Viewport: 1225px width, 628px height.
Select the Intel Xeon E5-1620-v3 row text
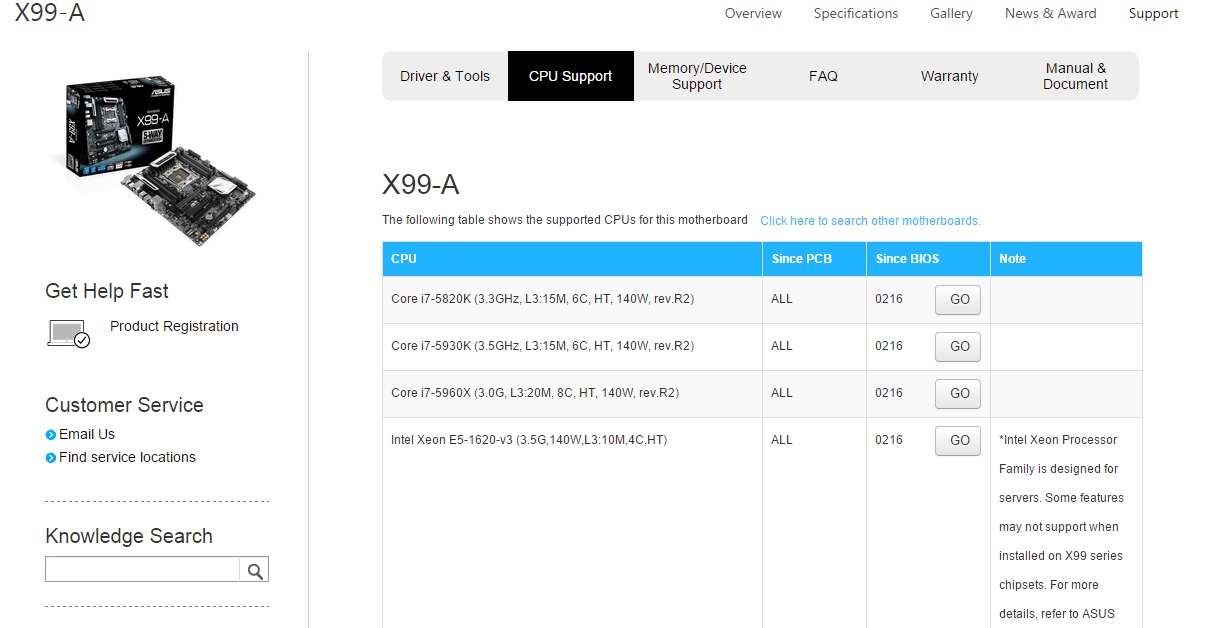coord(529,440)
